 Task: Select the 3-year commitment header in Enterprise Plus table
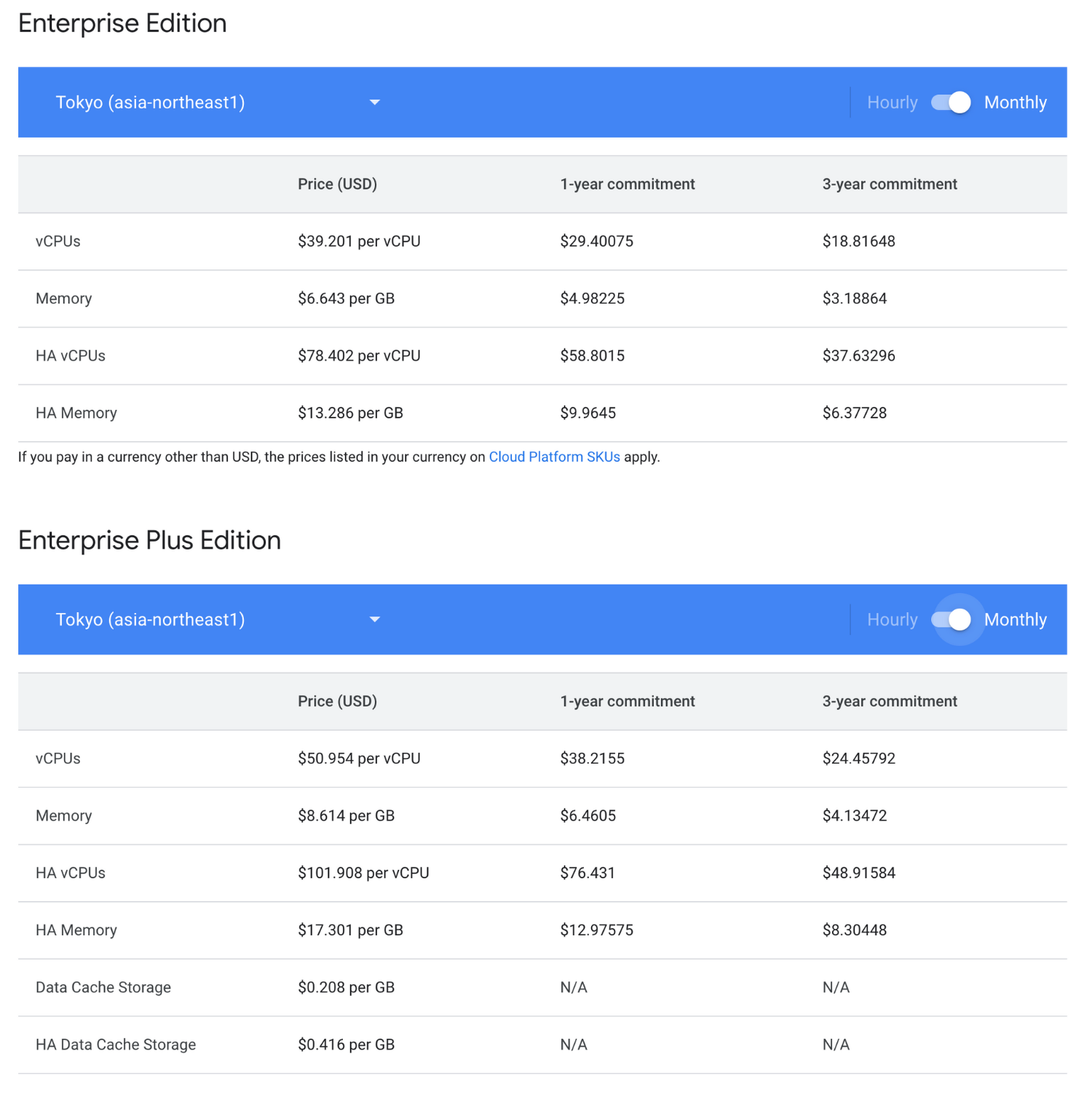(890, 701)
